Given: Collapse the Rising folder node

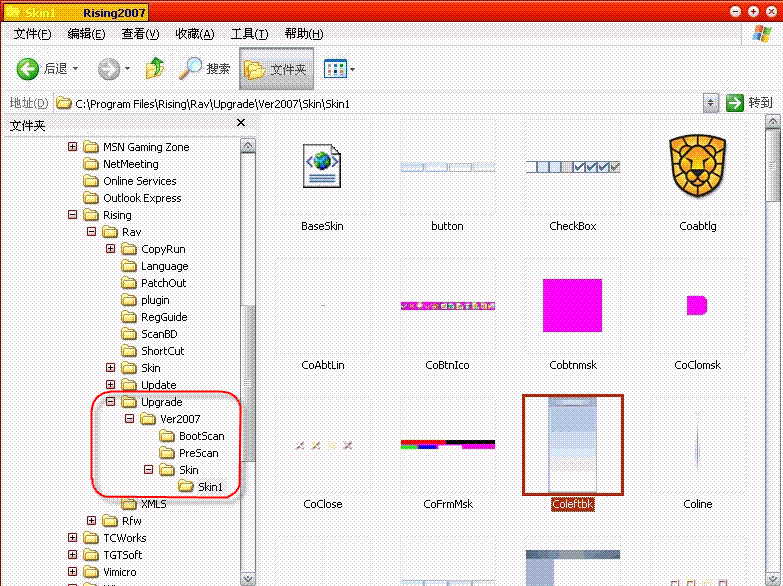Looking at the screenshot, I should [x=72, y=214].
